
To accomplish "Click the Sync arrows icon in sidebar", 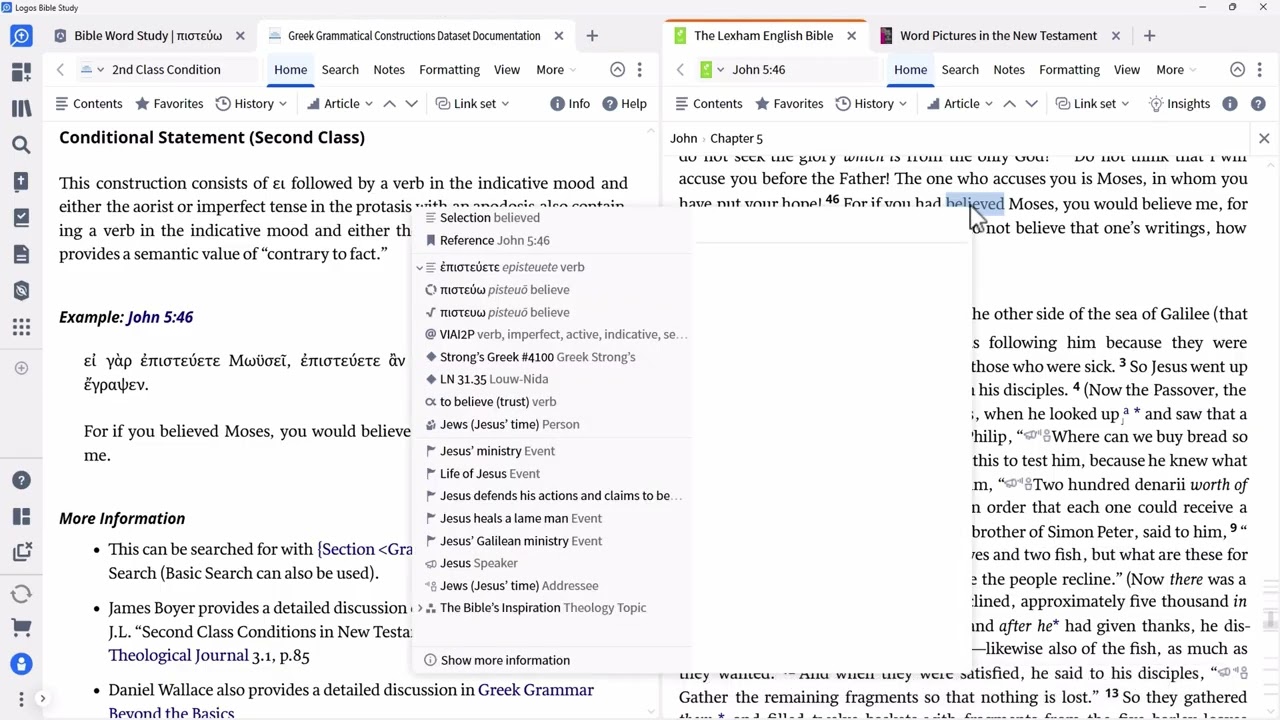I will coord(21,594).
